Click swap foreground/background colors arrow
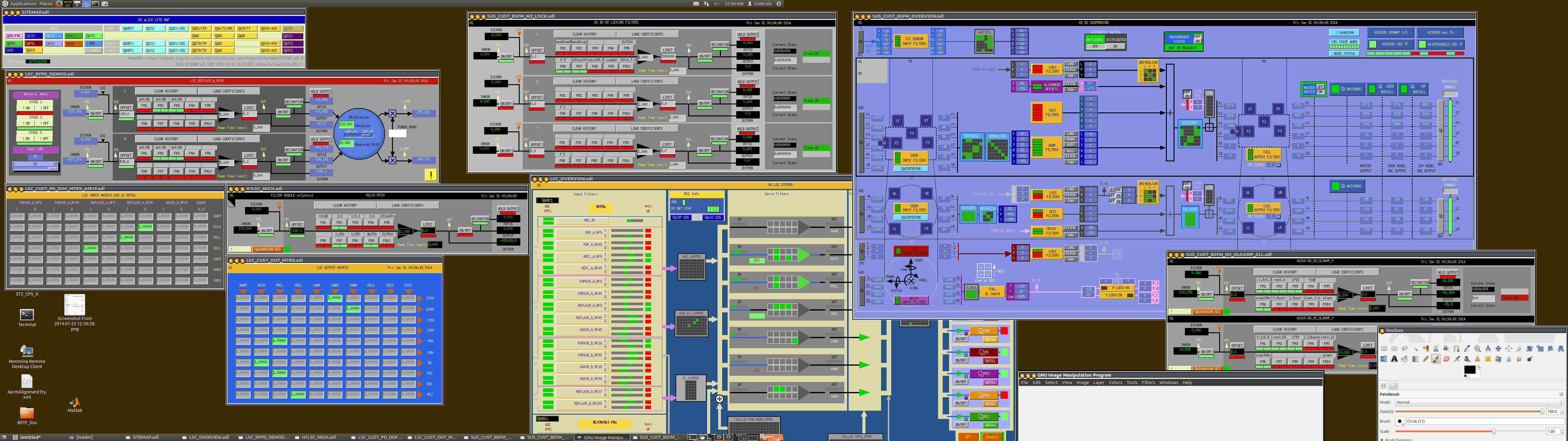Image resolution: width=1568 pixels, height=441 pixels. [x=1479, y=367]
